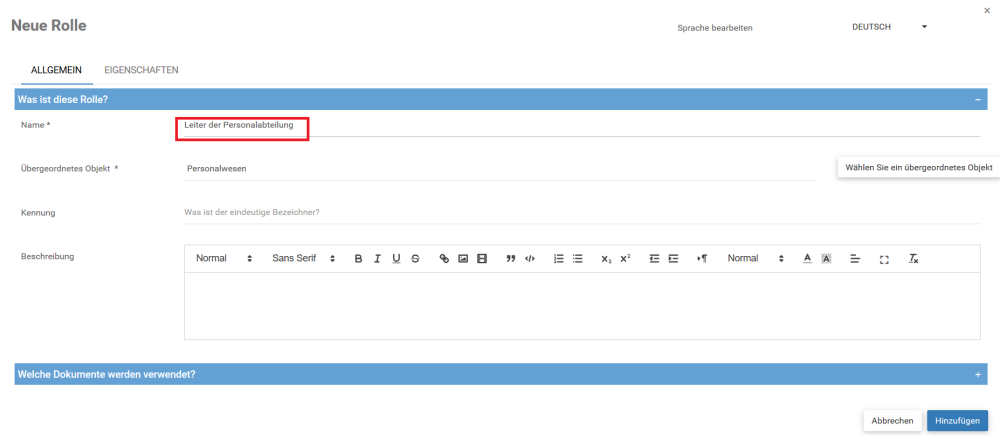Image resolution: width=1000 pixels, height=436 pixels.
Task: Apply superscript formatting
Action: coord(626,259)
